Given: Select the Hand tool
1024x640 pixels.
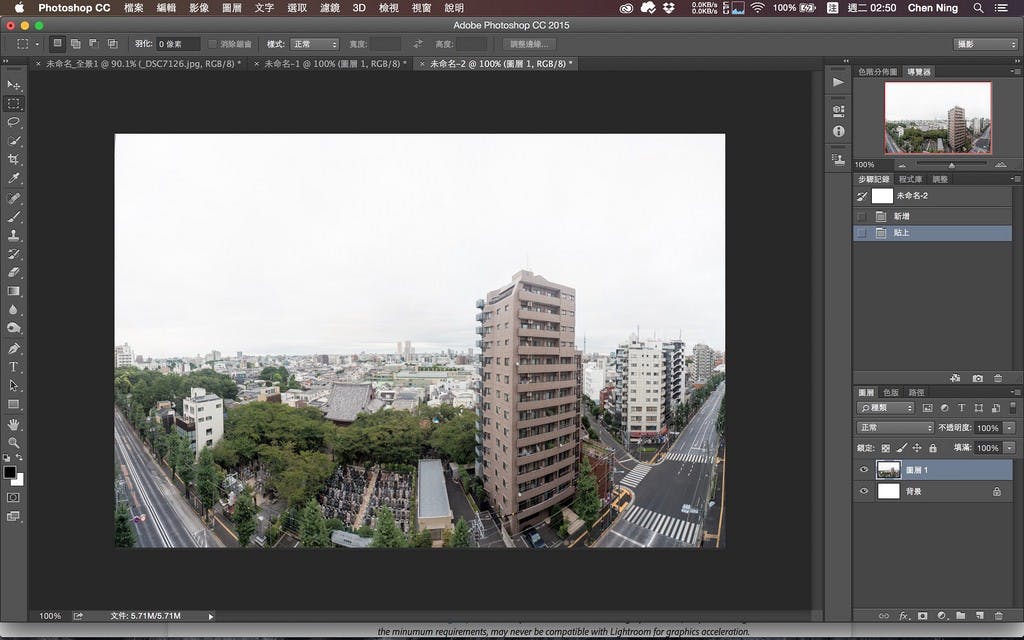Looking at the screenshot, I should tap(13, 423).
